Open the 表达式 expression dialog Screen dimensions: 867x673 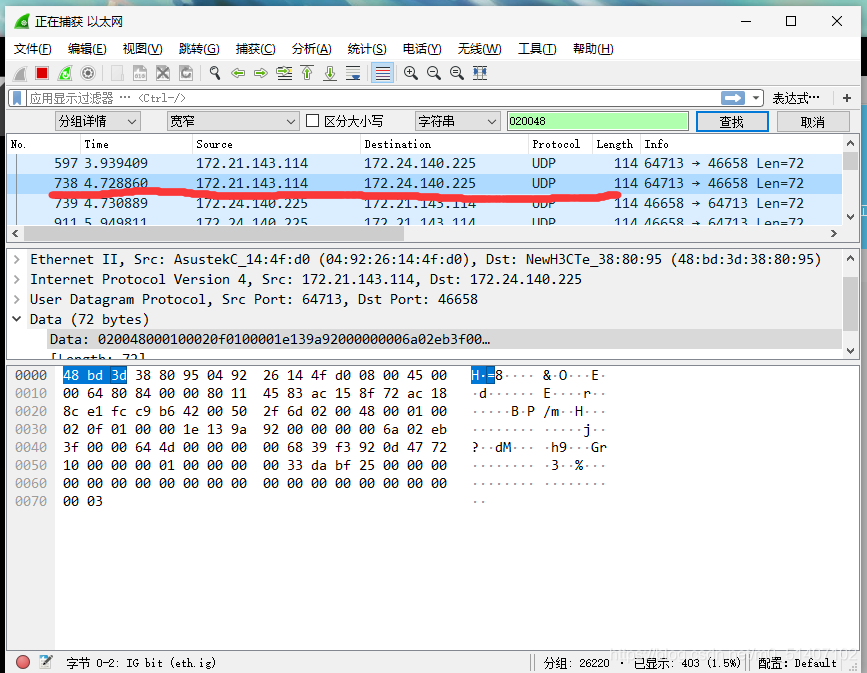[x=796, y=98]
